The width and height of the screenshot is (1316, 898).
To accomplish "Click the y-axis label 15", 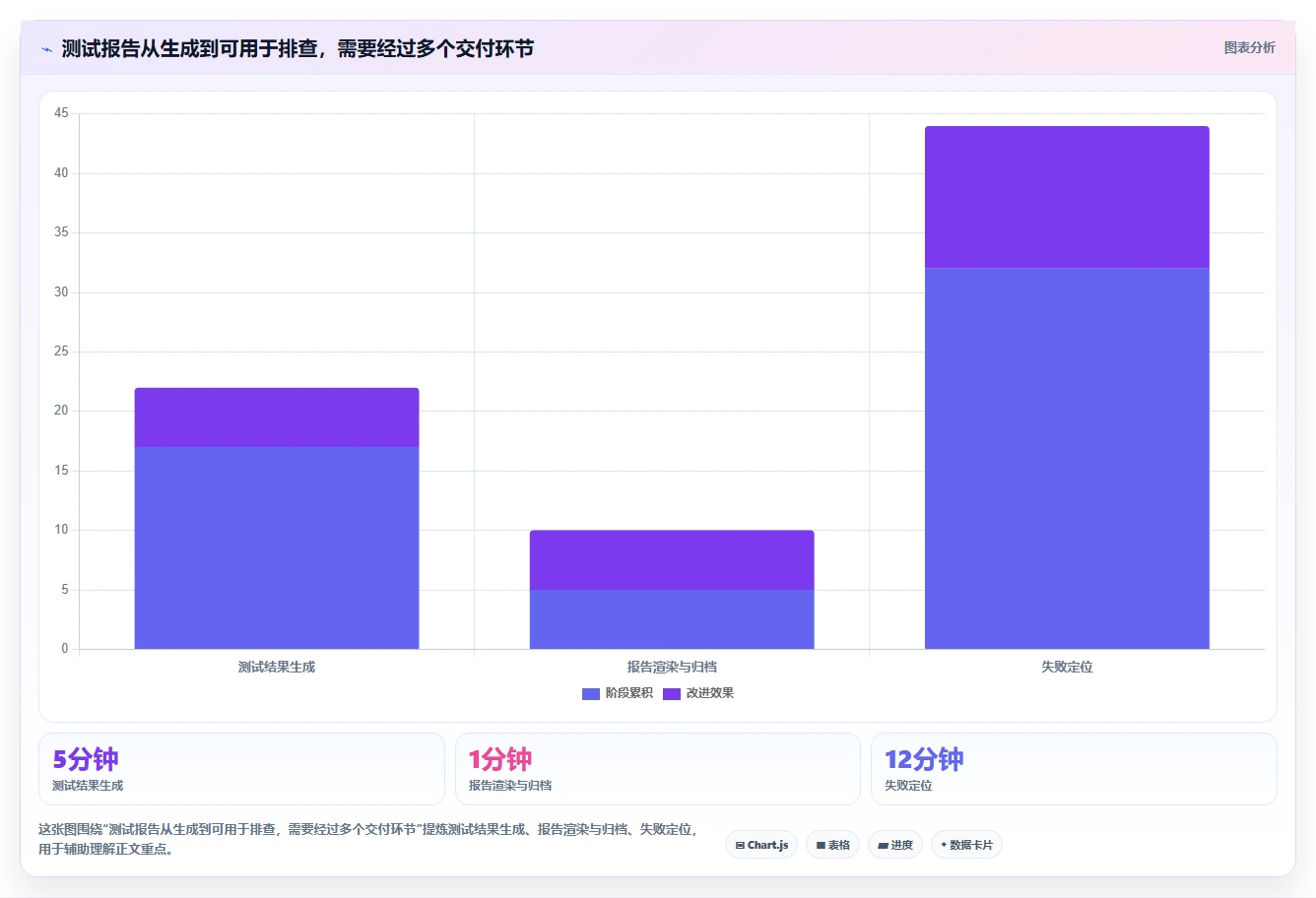I will tap(61, 471).
